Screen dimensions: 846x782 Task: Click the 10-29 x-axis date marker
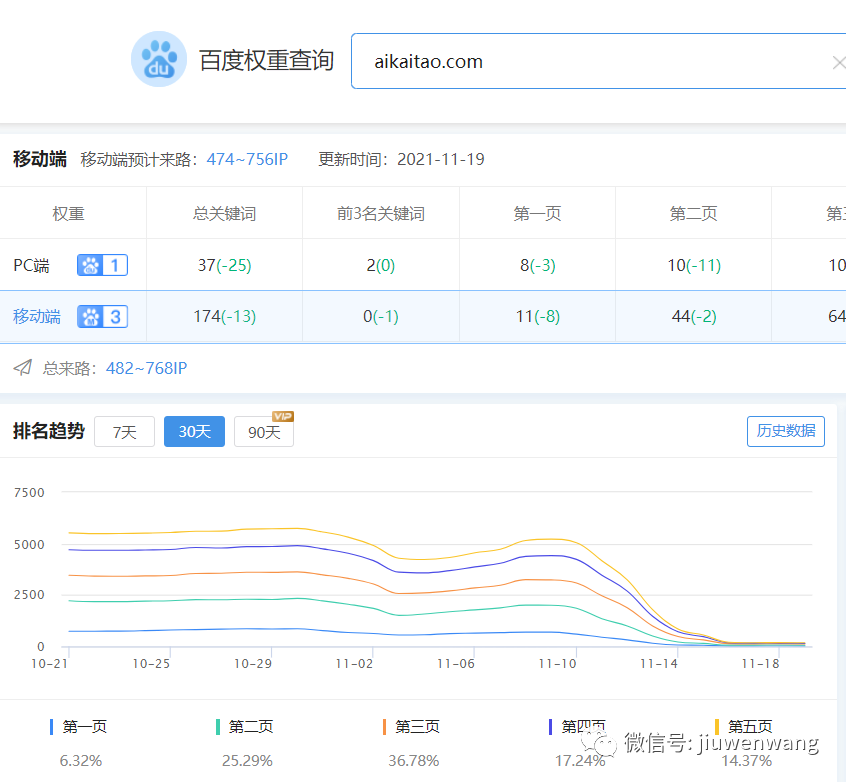(x=253, y=664)
